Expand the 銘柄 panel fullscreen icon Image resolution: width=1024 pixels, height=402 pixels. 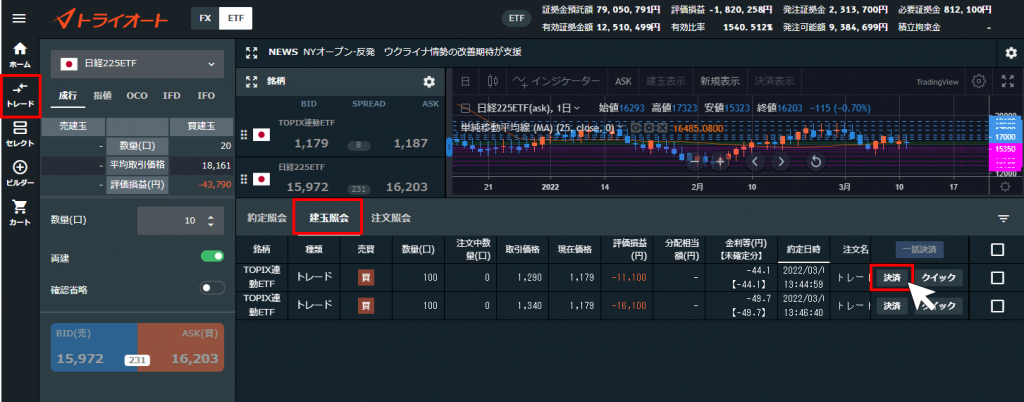(x=251, y=82)
